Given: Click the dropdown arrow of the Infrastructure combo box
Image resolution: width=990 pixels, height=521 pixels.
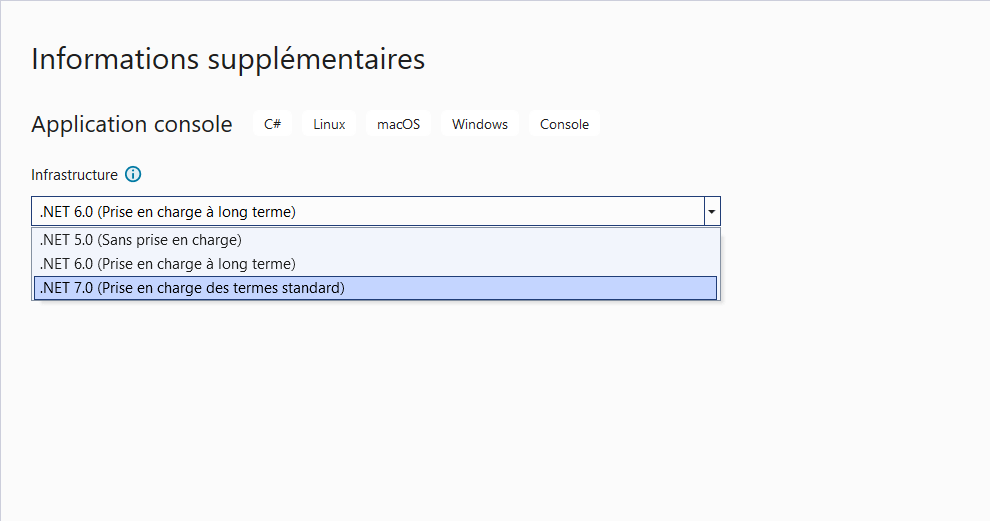Looking at the screenshot, I should (711, 212).
